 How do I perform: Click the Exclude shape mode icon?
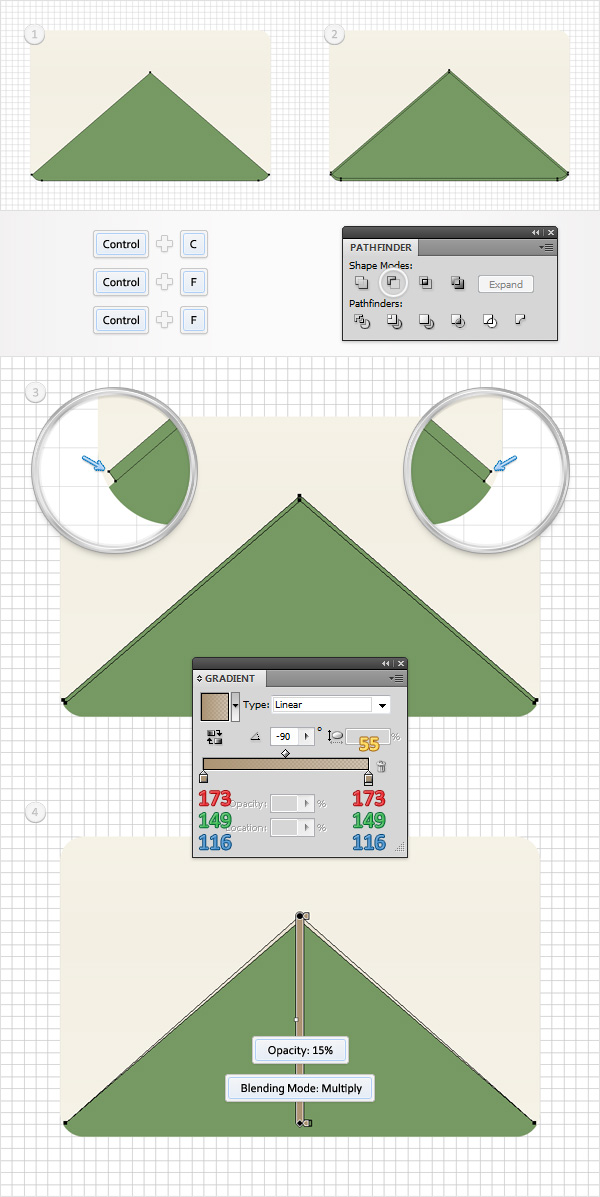[457, 283]
